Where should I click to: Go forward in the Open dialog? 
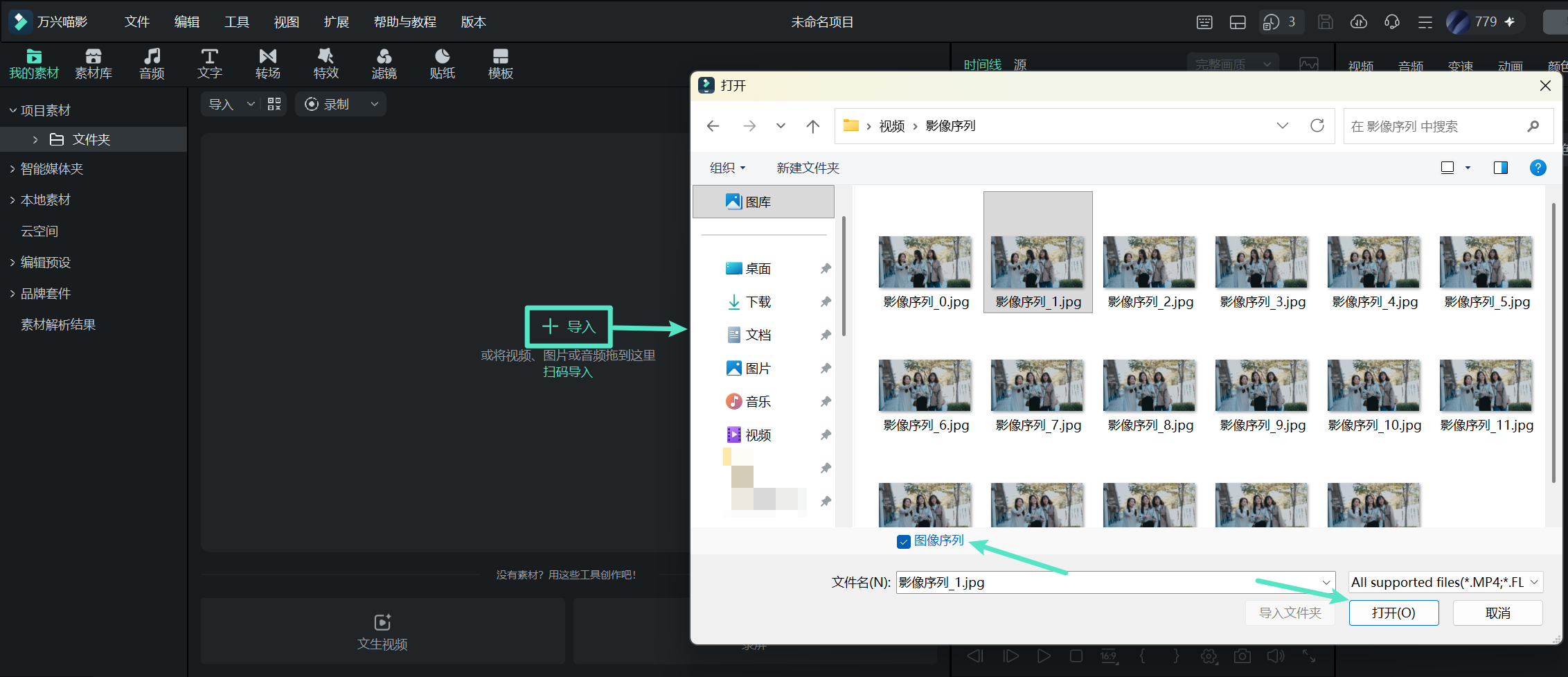pyautogui.click(x=749, y=125)
